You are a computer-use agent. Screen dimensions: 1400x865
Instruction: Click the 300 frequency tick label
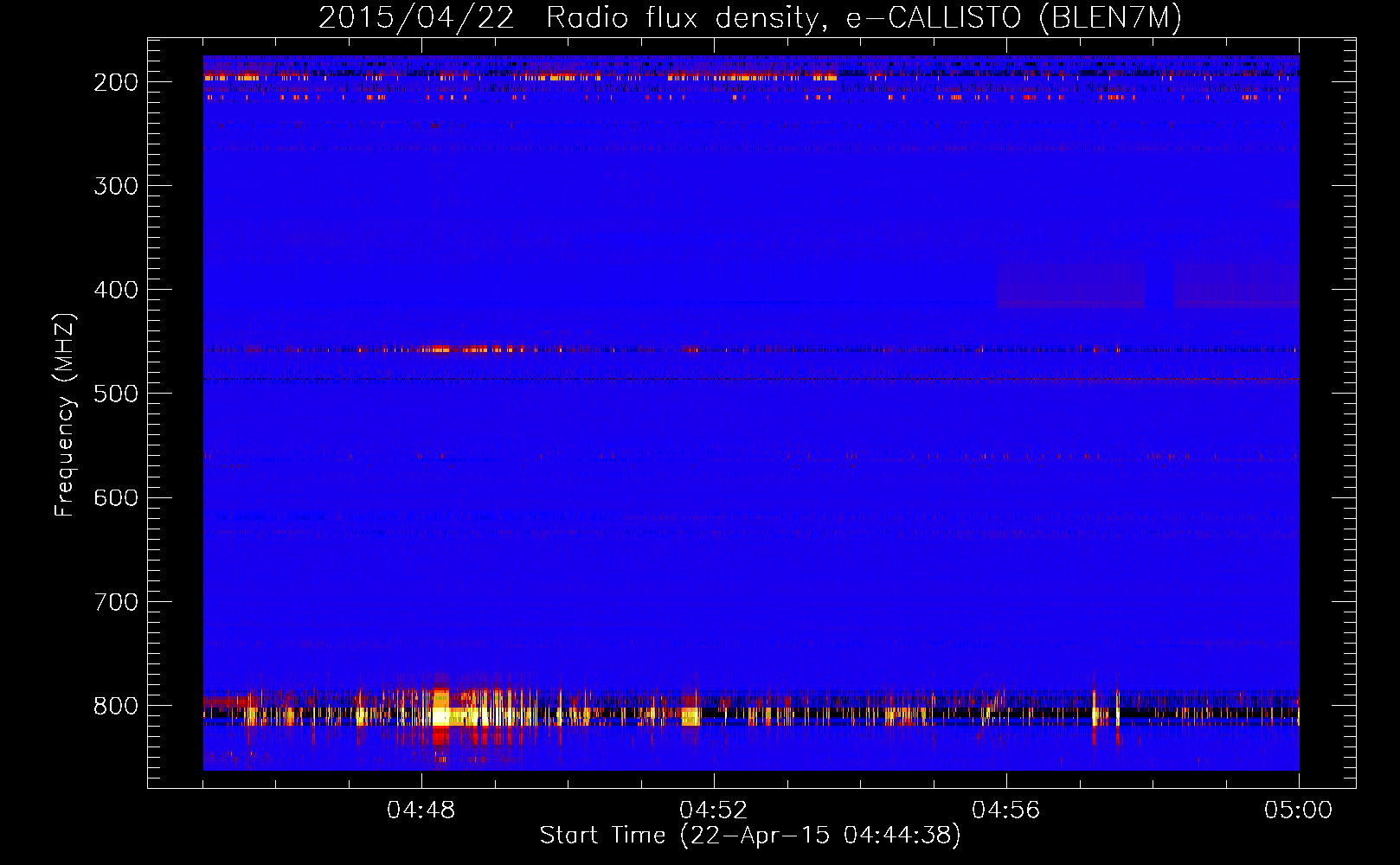pyautogui.click(x=116, y=186)
